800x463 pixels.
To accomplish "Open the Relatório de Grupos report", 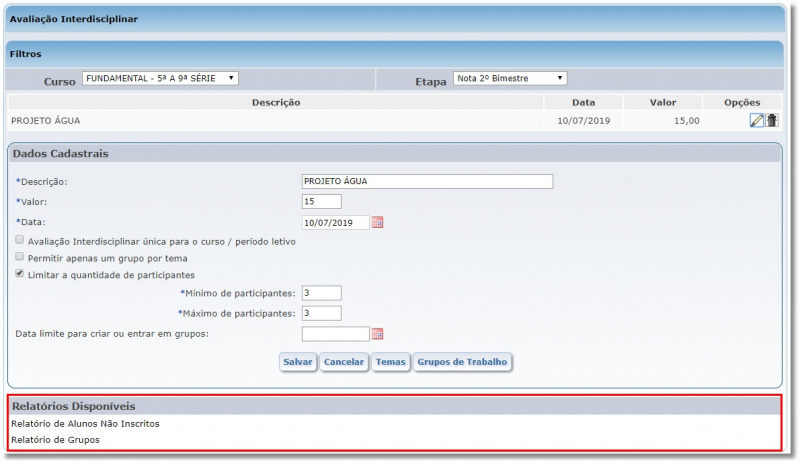I will click(x=55, y=440).
